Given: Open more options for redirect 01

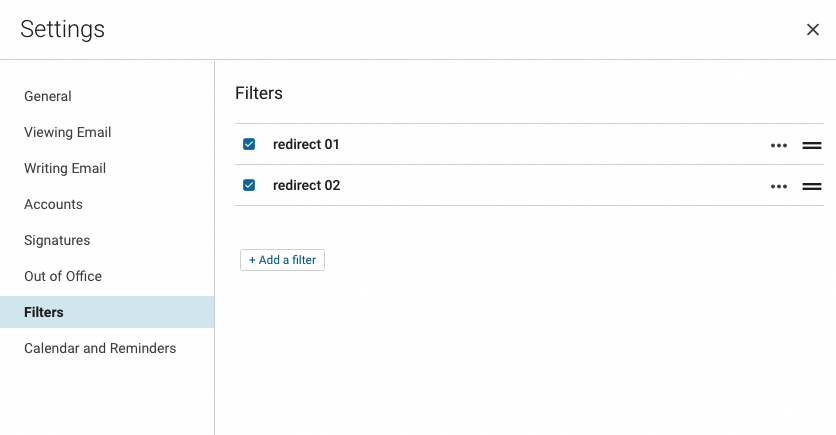Looking at the screenshot, I should 779,145.
